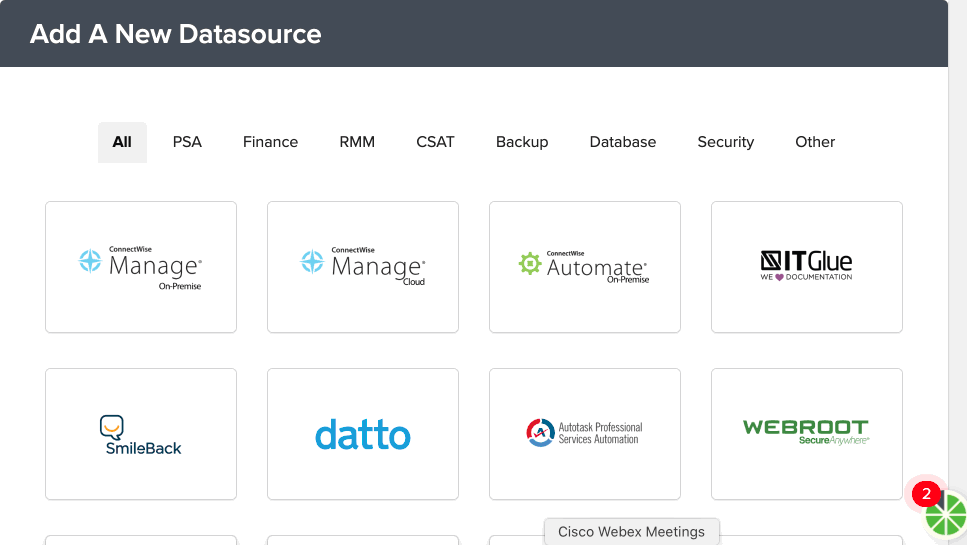Select the datto datasource card
This screenshot has height=545, width=967.
coord(363,434)
